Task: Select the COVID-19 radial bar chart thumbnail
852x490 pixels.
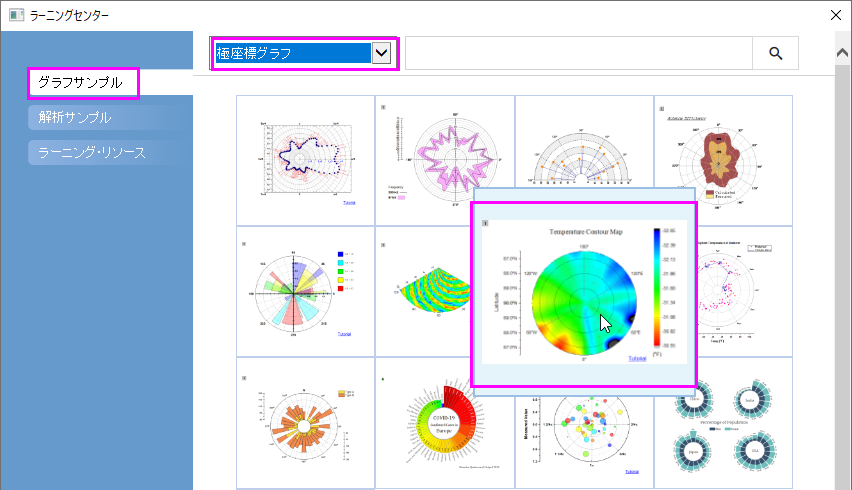Action: click(x=444, y=423)
